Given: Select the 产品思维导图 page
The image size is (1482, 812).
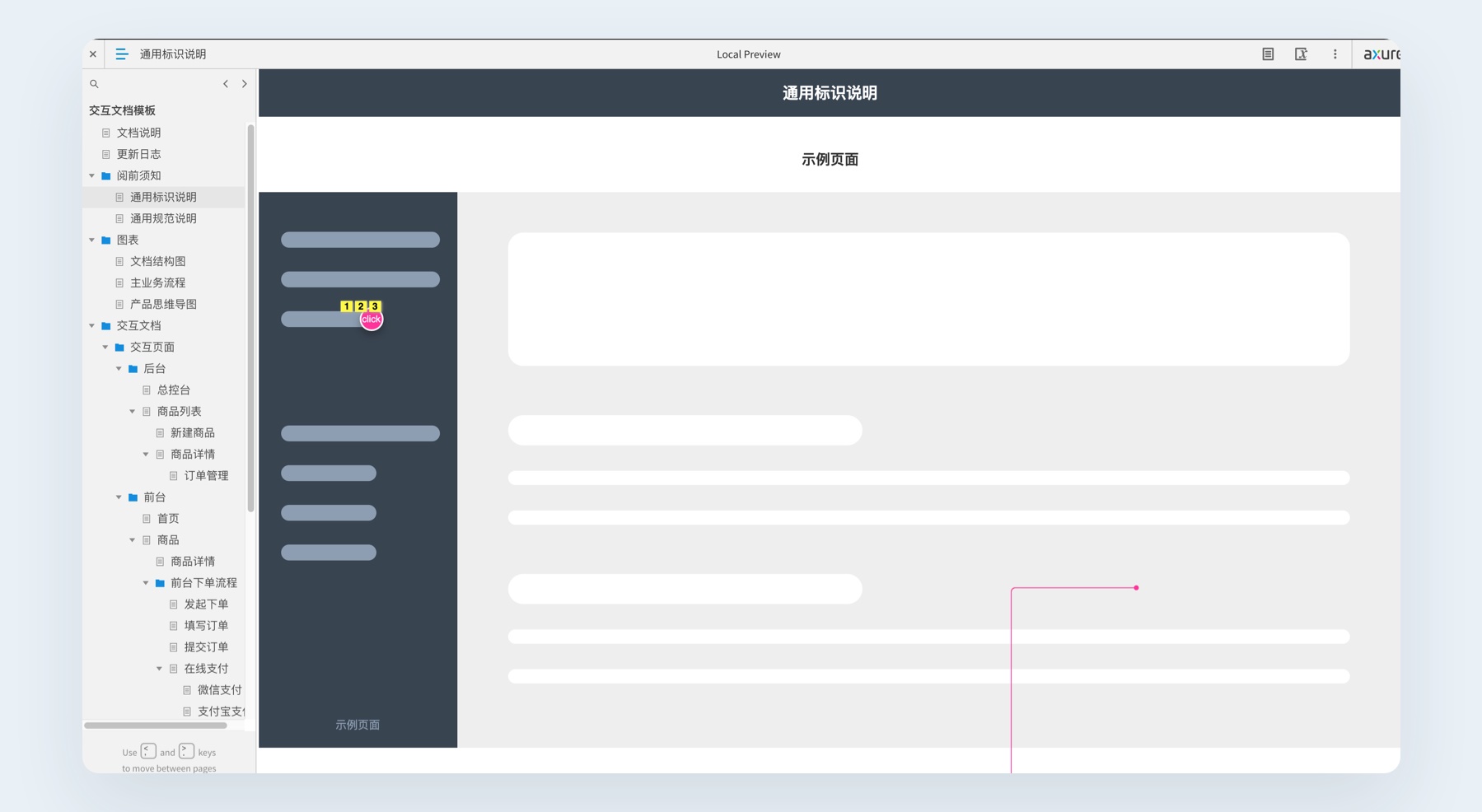Looking at the screenshot, I should 163,305.
